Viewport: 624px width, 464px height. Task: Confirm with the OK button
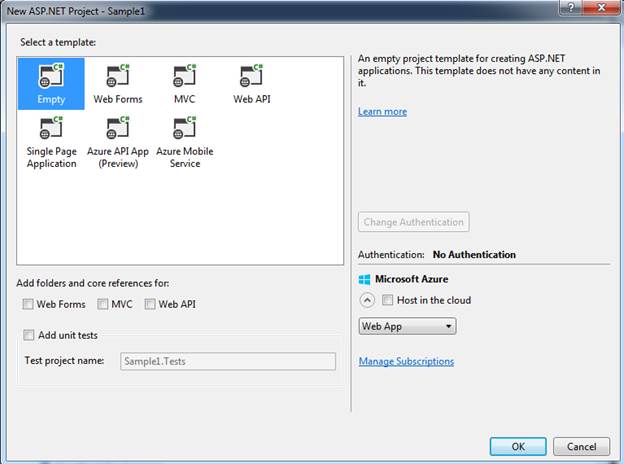518,446
